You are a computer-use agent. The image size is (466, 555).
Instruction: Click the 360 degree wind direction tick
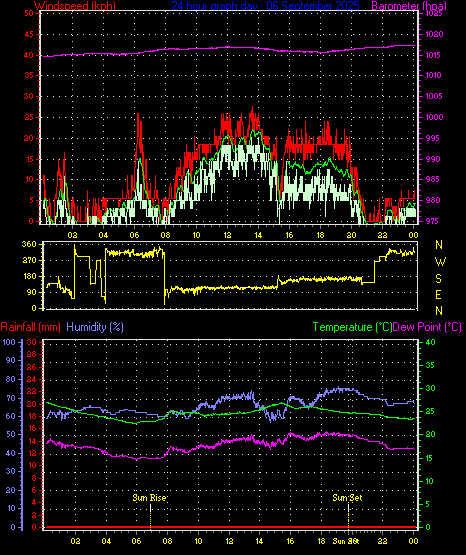coord(29,244)
